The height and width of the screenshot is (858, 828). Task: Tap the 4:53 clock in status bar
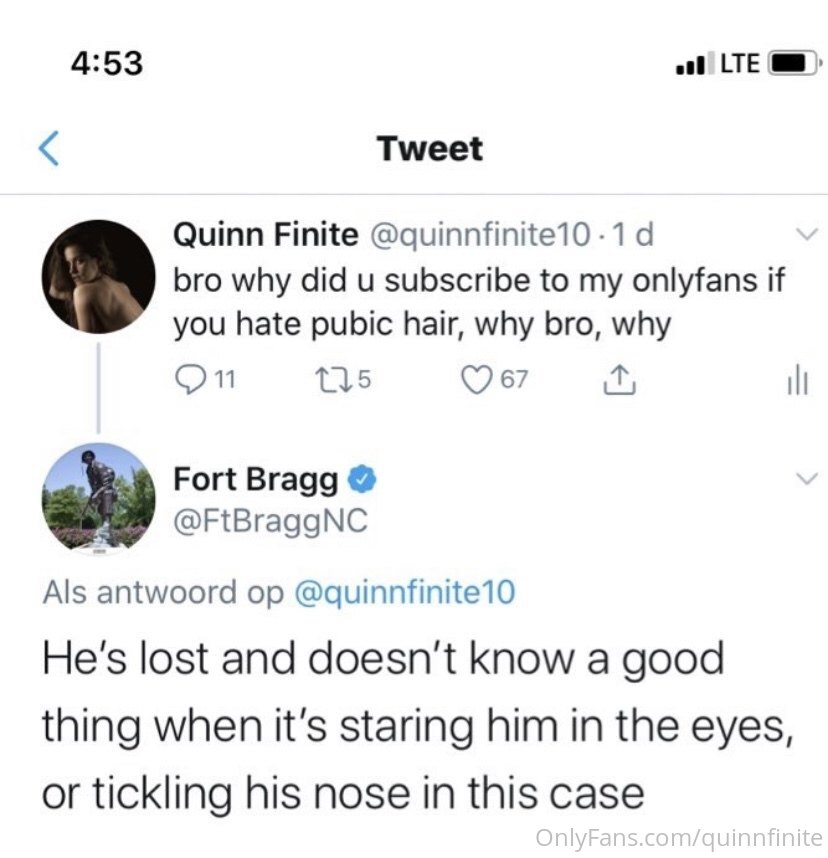[108, 63]
